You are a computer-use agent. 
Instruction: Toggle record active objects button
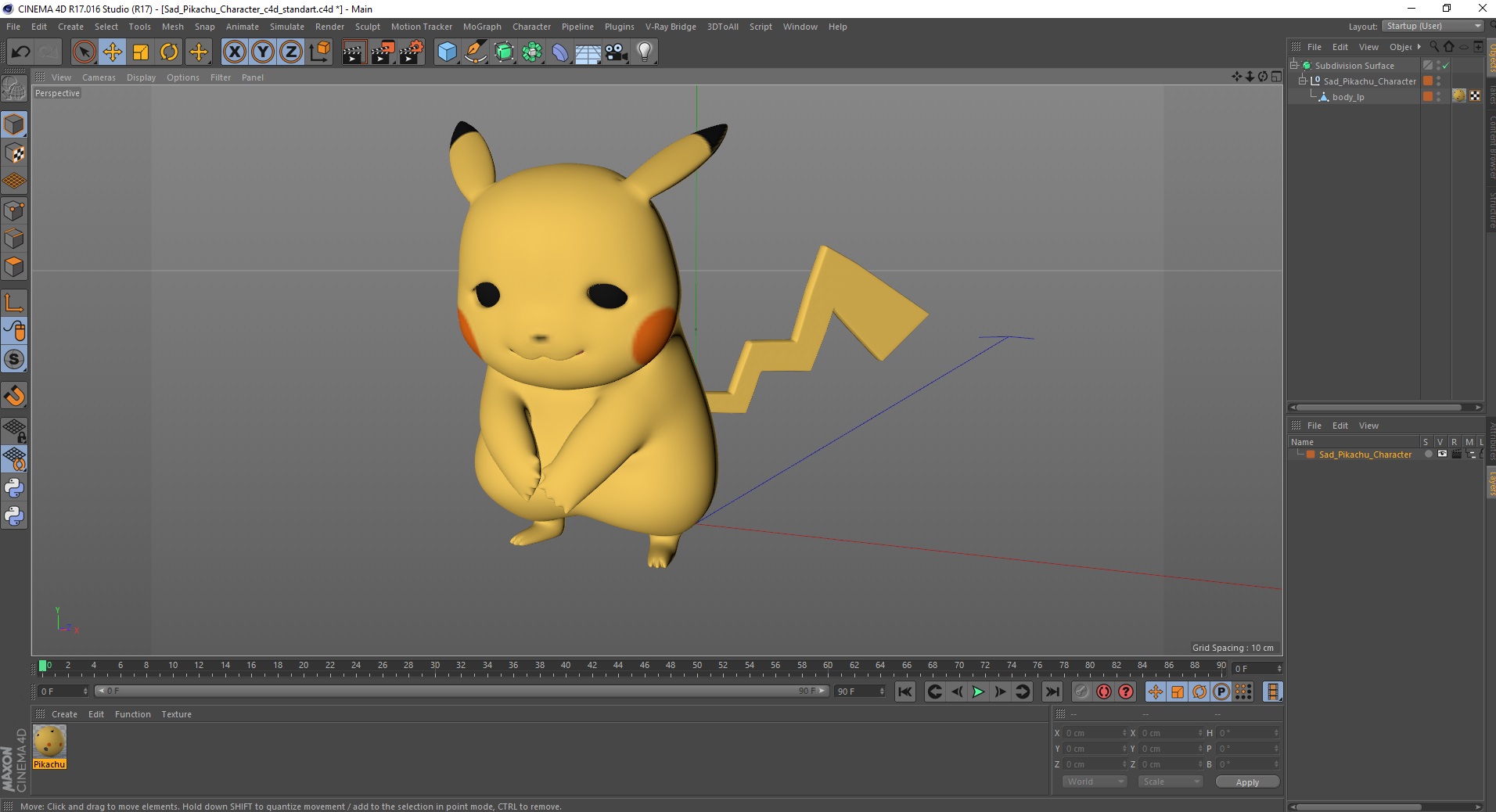pyautogui.click(x=1081, y=692)
